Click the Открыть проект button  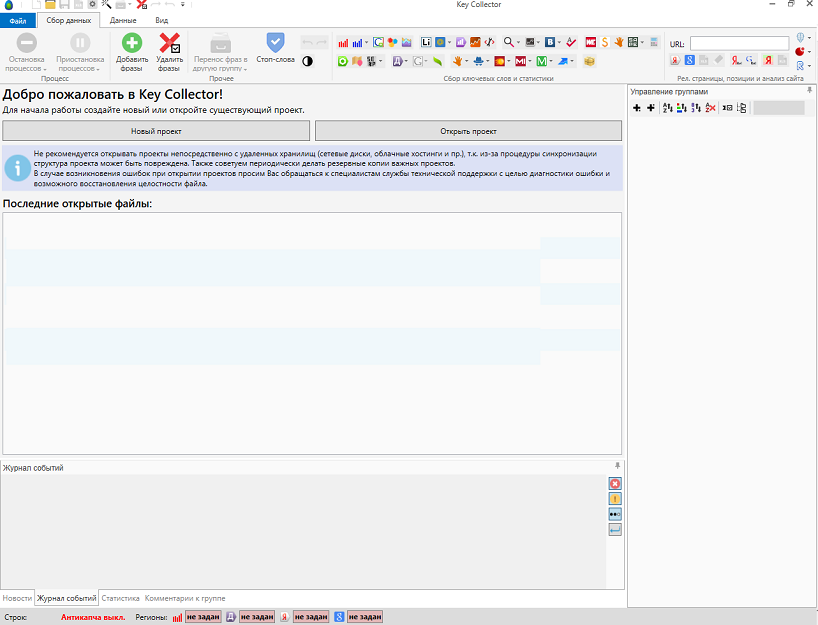point(468,131)
